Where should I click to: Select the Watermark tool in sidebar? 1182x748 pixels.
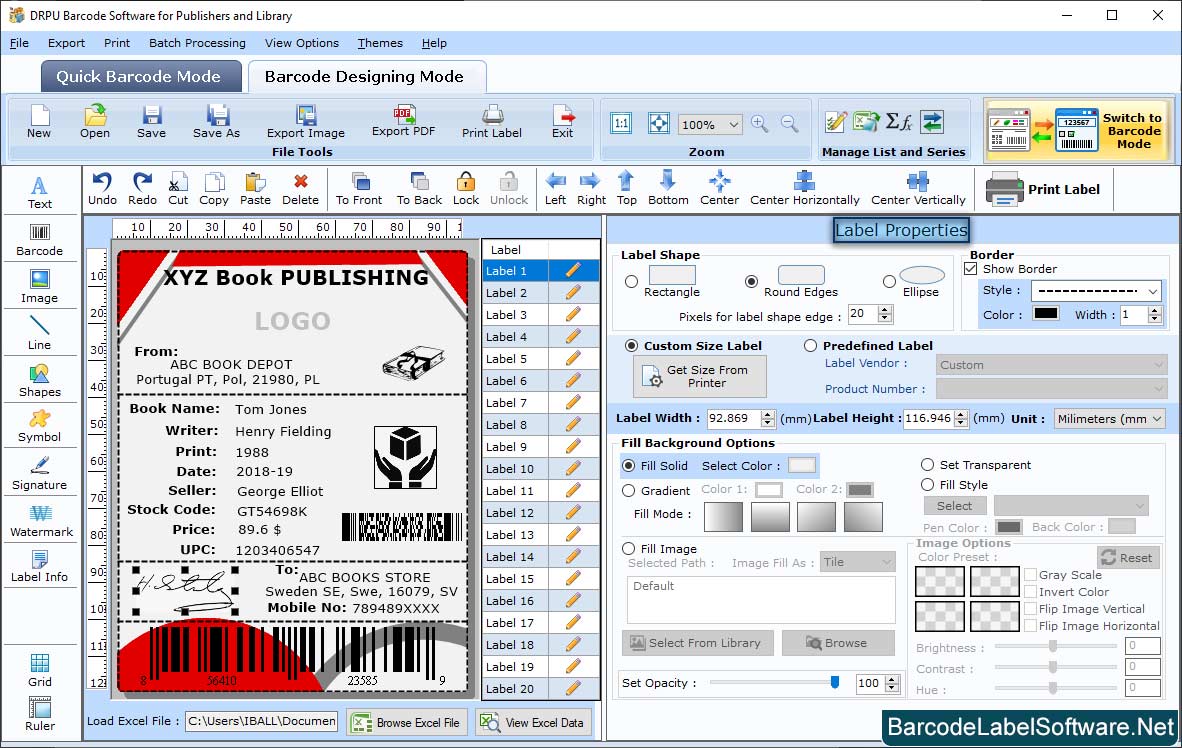40,521
